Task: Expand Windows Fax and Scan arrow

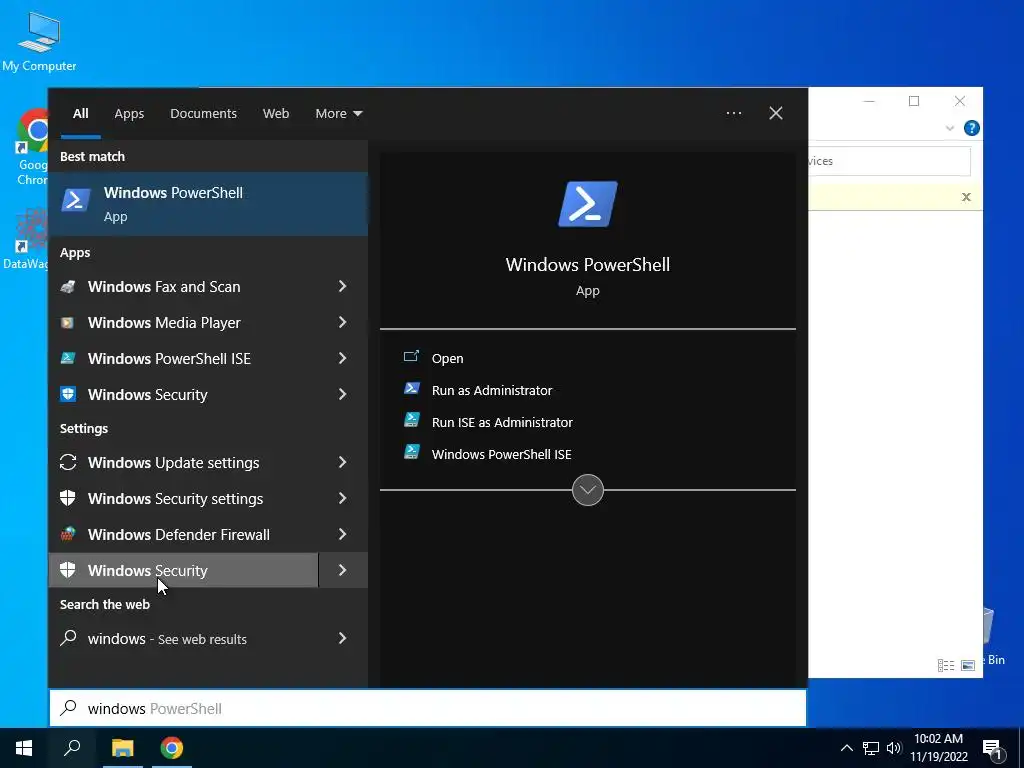Action: [343, 286]
